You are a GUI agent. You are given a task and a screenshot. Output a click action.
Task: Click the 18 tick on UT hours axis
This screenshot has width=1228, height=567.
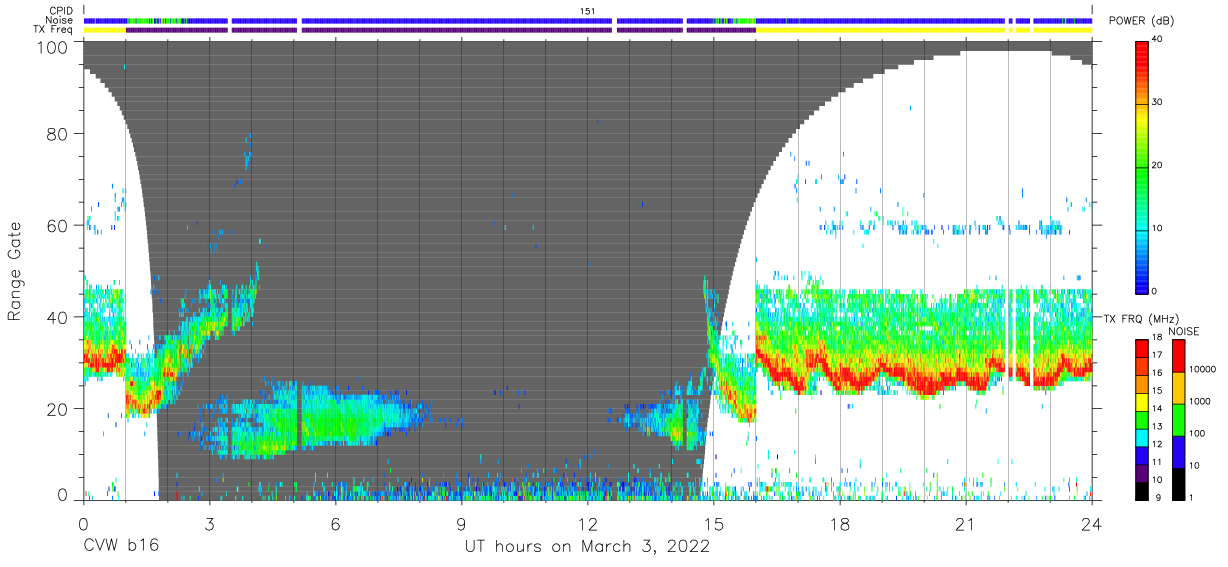pyautogui.click(x=839, y=523)
